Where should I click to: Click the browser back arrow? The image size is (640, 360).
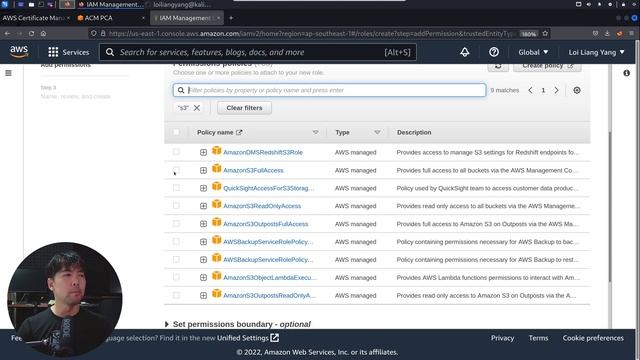[7, 33]
